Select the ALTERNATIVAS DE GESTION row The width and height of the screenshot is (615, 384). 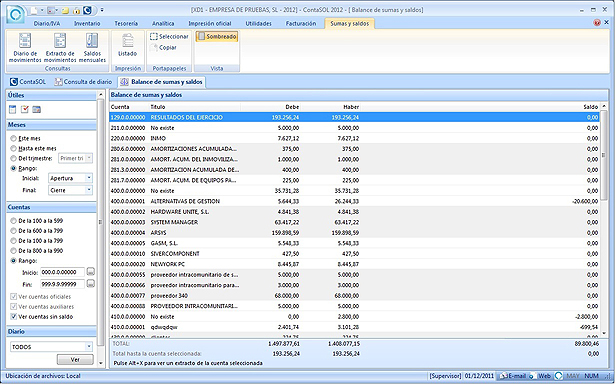[x=355, y=201]
